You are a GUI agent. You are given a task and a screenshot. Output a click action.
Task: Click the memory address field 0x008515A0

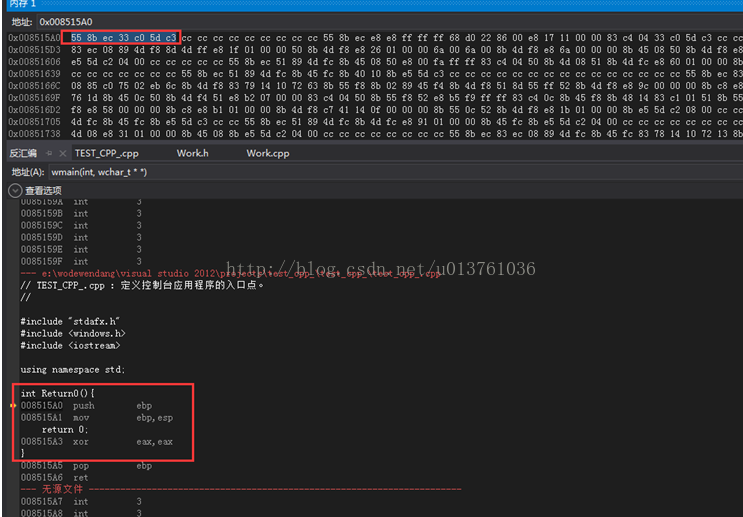click(389, 22)
